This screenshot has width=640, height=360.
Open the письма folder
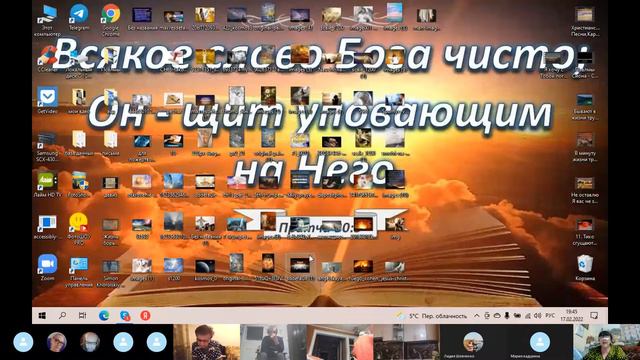111,144
